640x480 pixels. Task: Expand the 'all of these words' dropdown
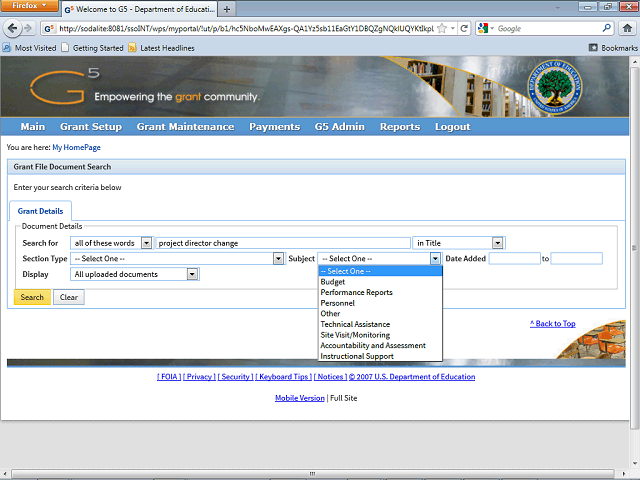146,243
